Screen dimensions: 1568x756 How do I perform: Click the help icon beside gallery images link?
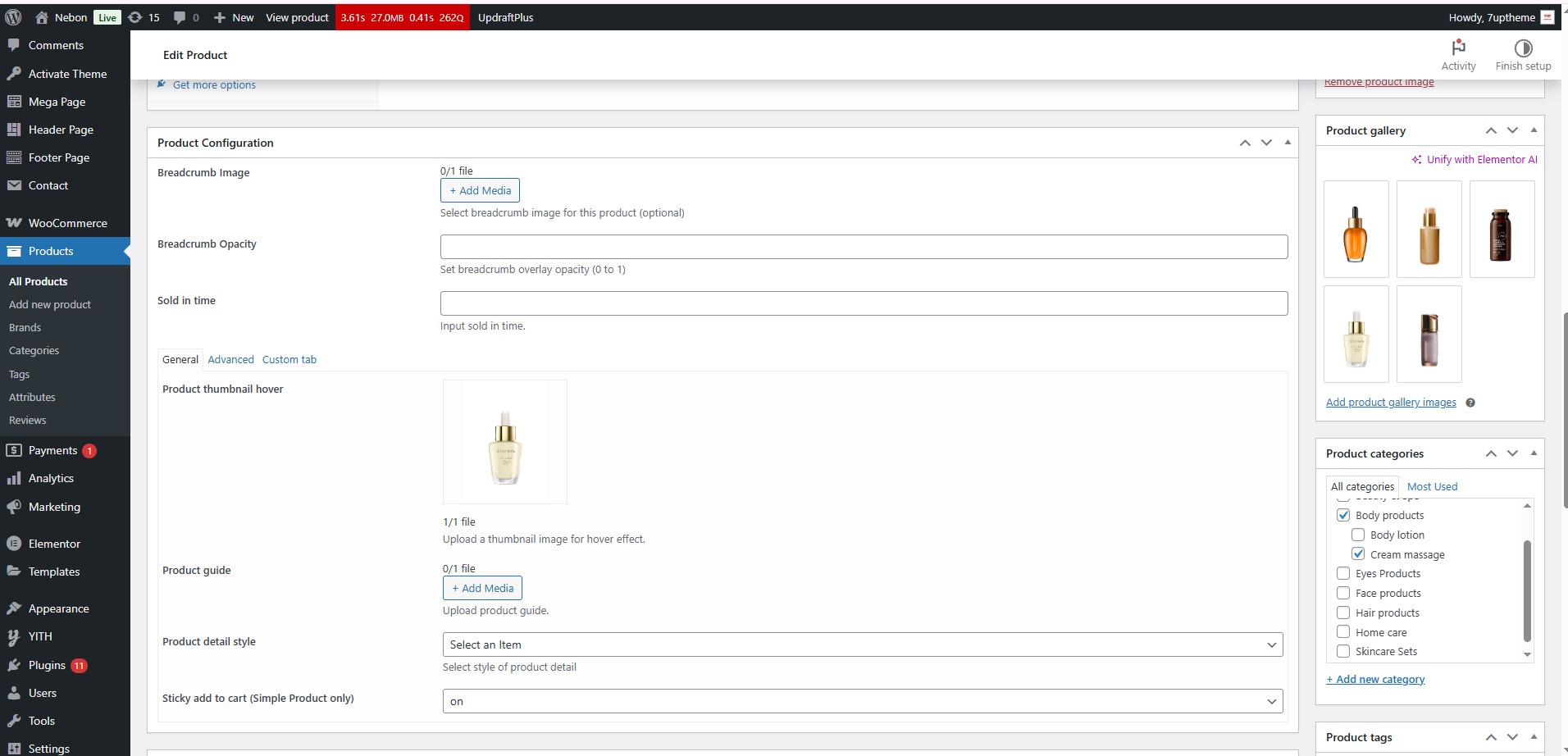pos(1470,403)
